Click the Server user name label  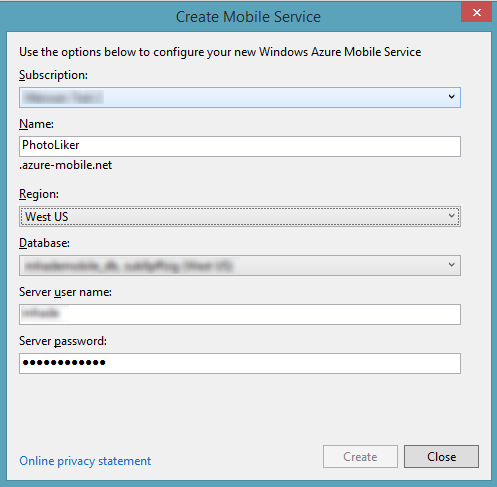tap(65, 292)
